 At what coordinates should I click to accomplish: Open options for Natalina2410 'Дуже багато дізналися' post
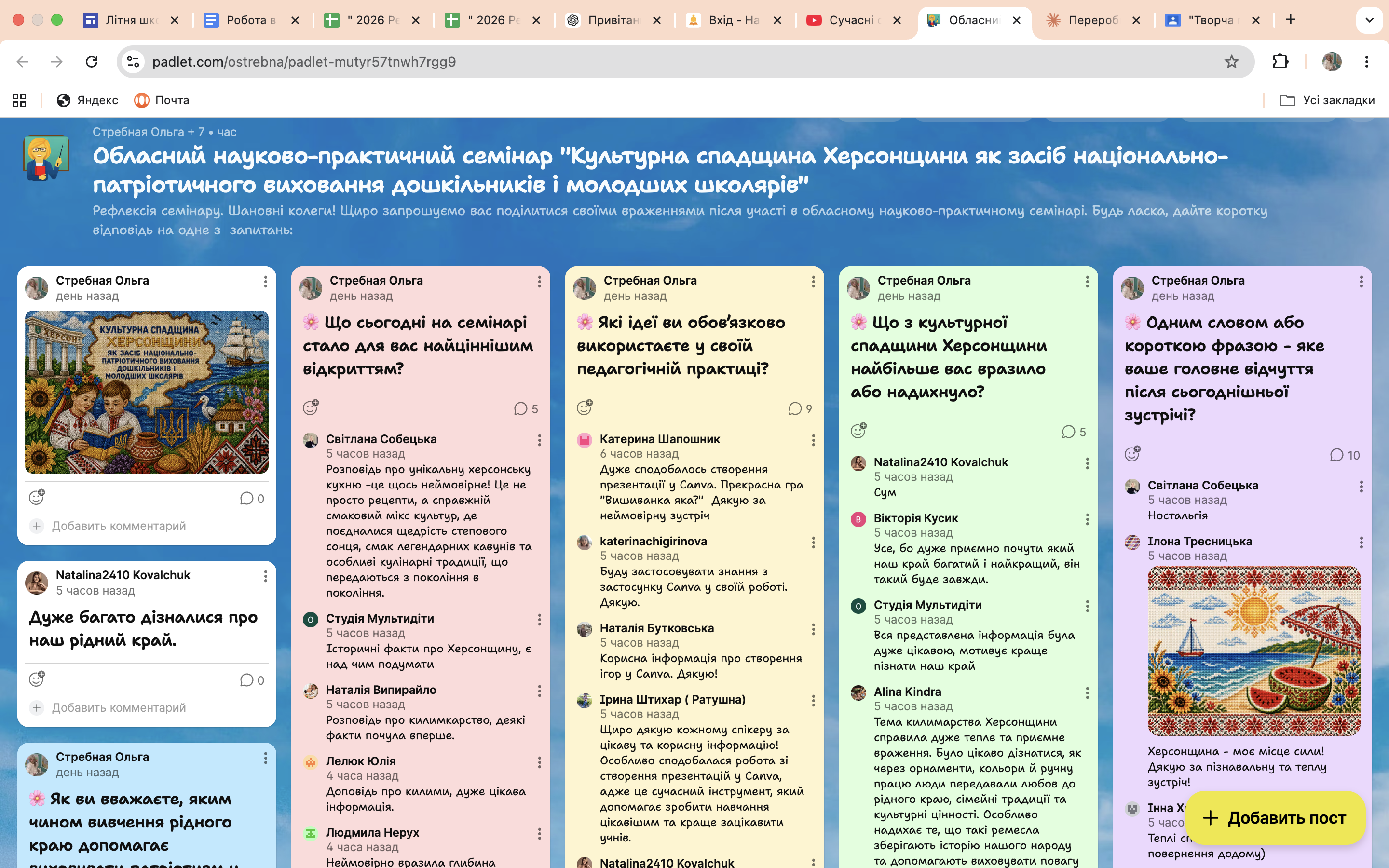click(265, 576)
